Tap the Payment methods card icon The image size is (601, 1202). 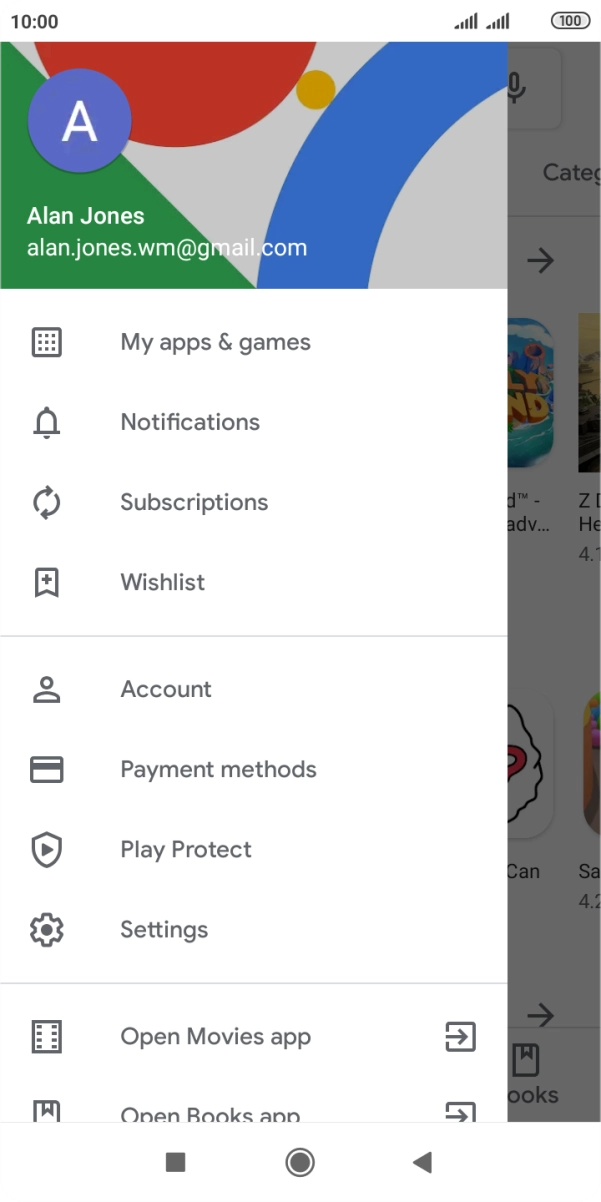[x=47, y=769]
